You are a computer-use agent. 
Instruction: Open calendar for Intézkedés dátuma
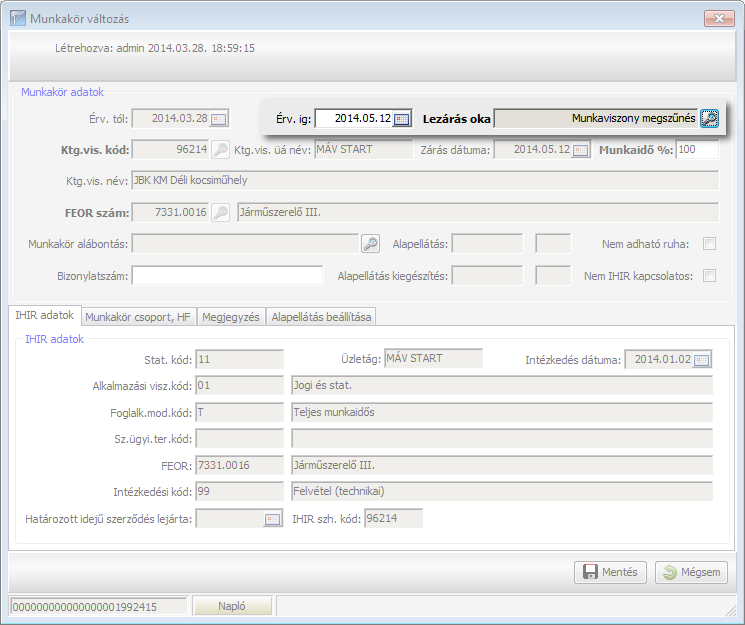click(x=701, y=360)
